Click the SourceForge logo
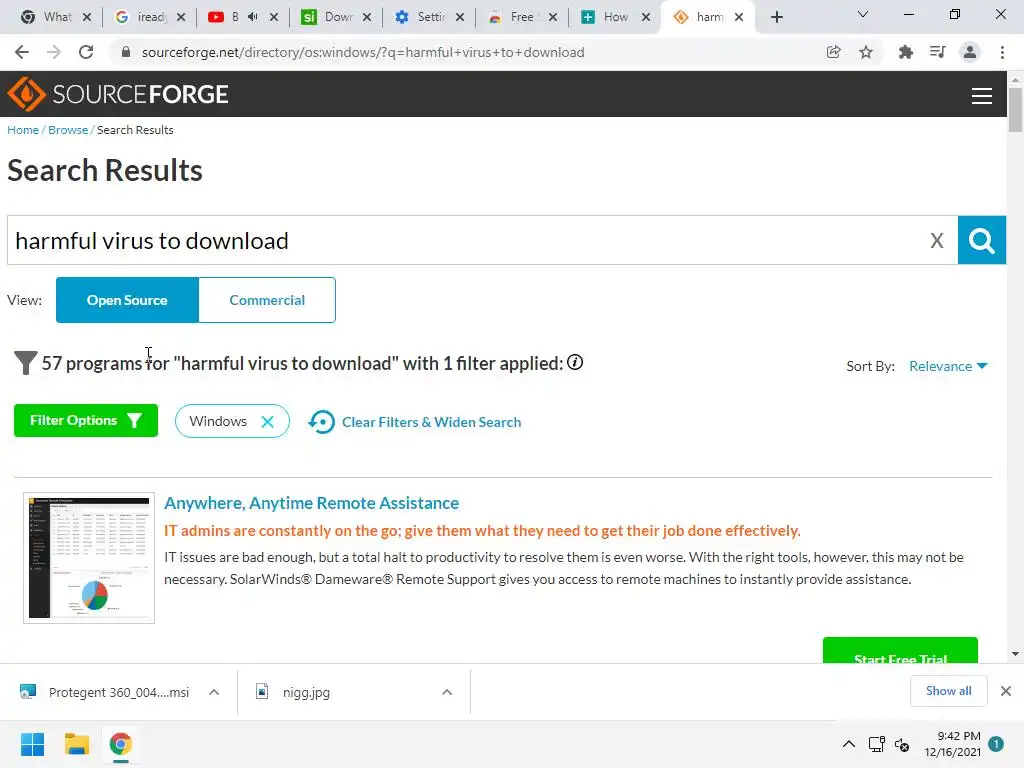The image size is (1024, 768). pos(118,94)
